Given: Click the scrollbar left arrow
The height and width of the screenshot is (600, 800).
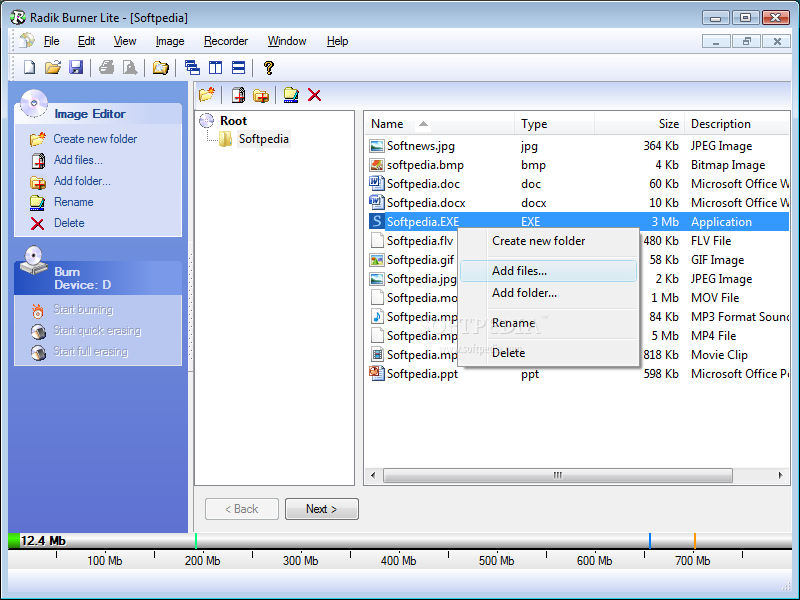Looking at the screenshot, I should (x=373, y=476).
